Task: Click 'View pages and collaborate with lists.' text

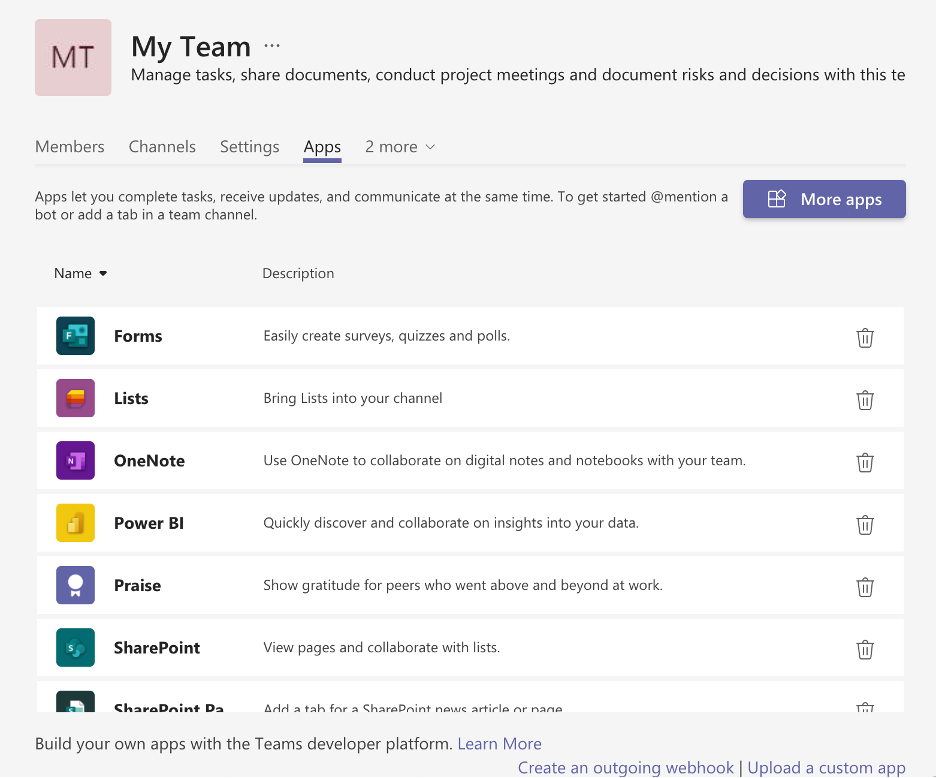Action: point(382,648)
